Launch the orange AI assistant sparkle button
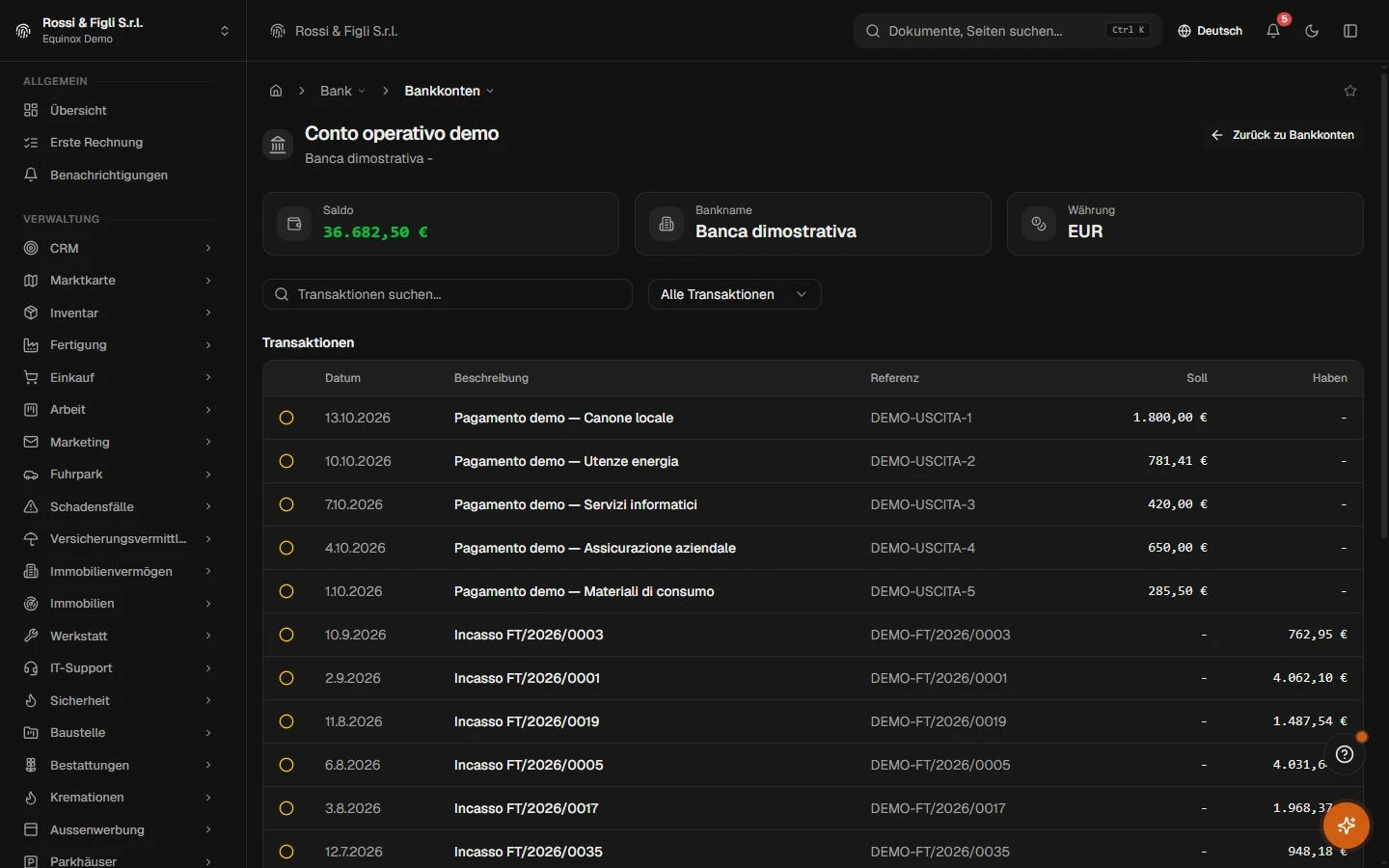 point(1347,825)
